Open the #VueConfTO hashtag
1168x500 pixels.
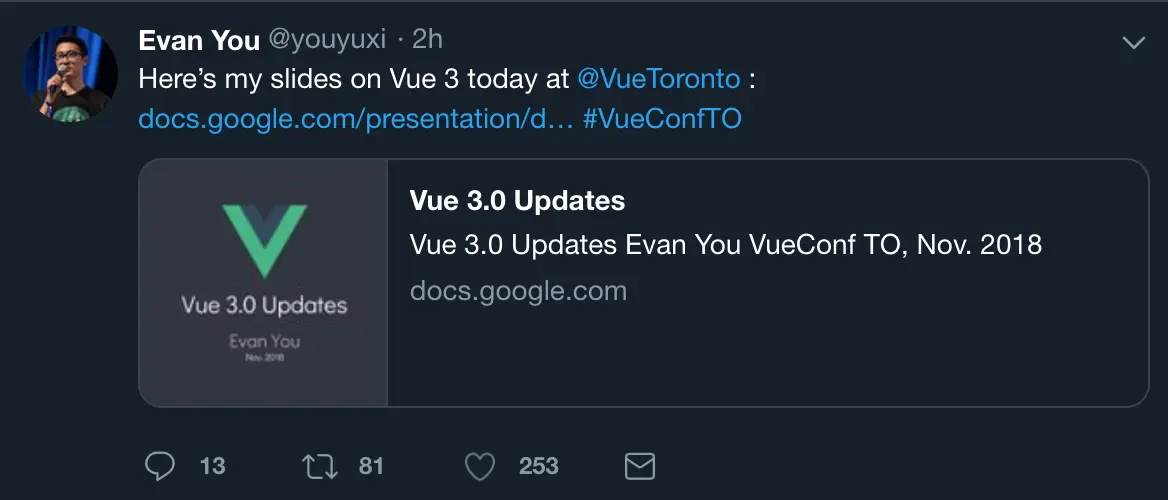(662, 119)
